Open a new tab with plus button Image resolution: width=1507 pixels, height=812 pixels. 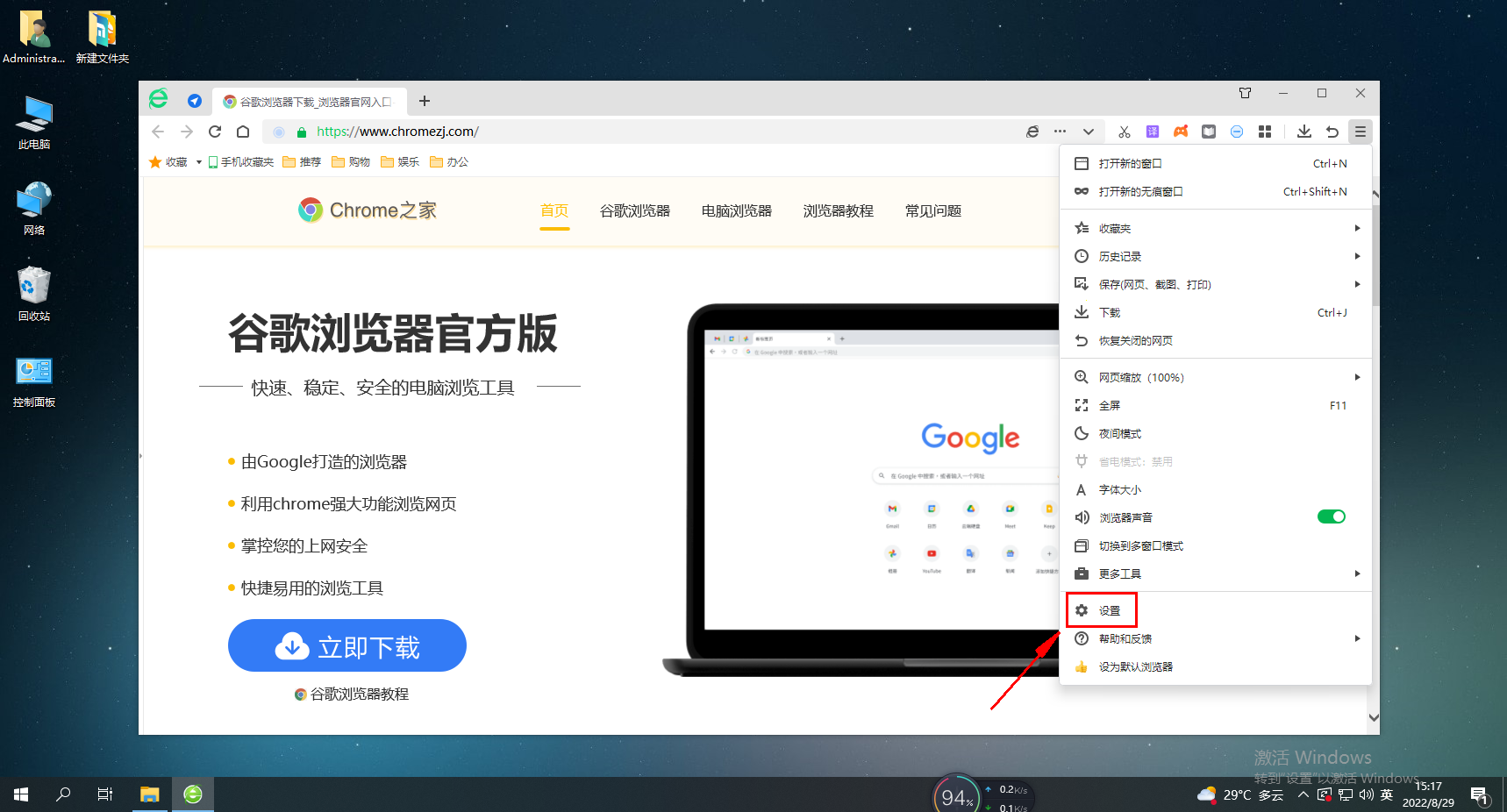425,101
